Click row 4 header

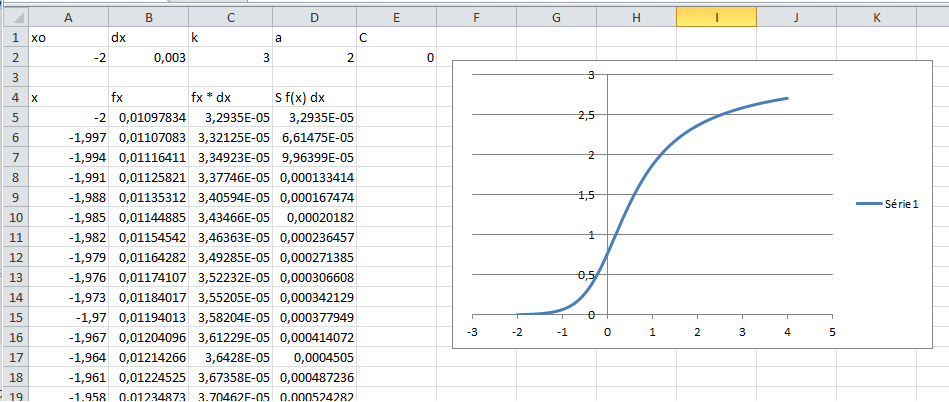(14, 97)
